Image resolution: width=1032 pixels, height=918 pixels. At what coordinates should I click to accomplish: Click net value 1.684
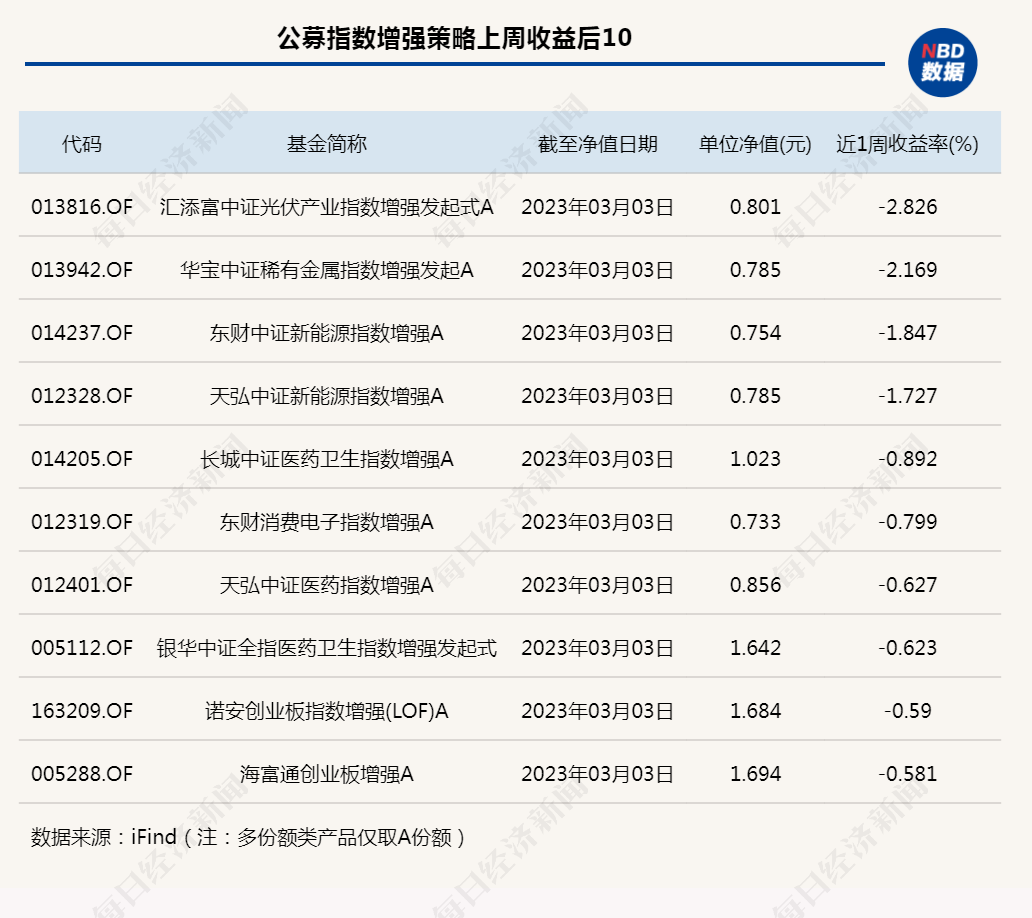(755, 711)
